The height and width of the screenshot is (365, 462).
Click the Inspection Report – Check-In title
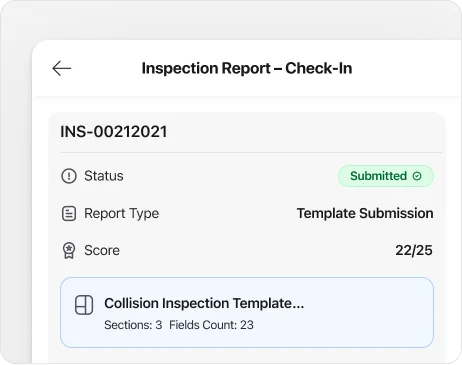(x=247, y=68)
